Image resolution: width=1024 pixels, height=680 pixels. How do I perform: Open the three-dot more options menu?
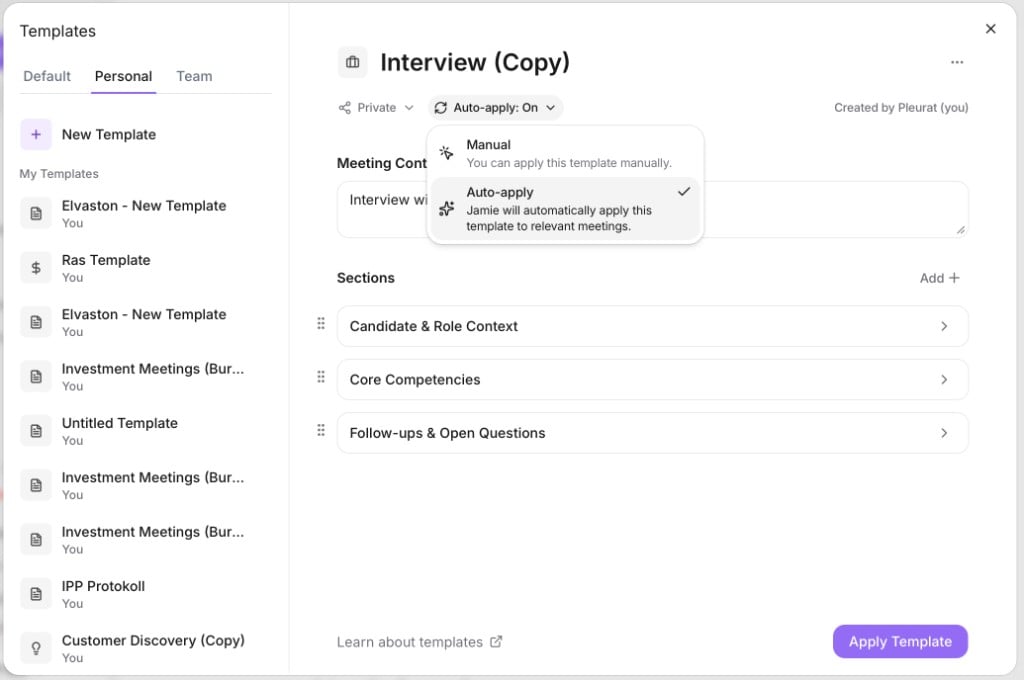coord(957,62)
